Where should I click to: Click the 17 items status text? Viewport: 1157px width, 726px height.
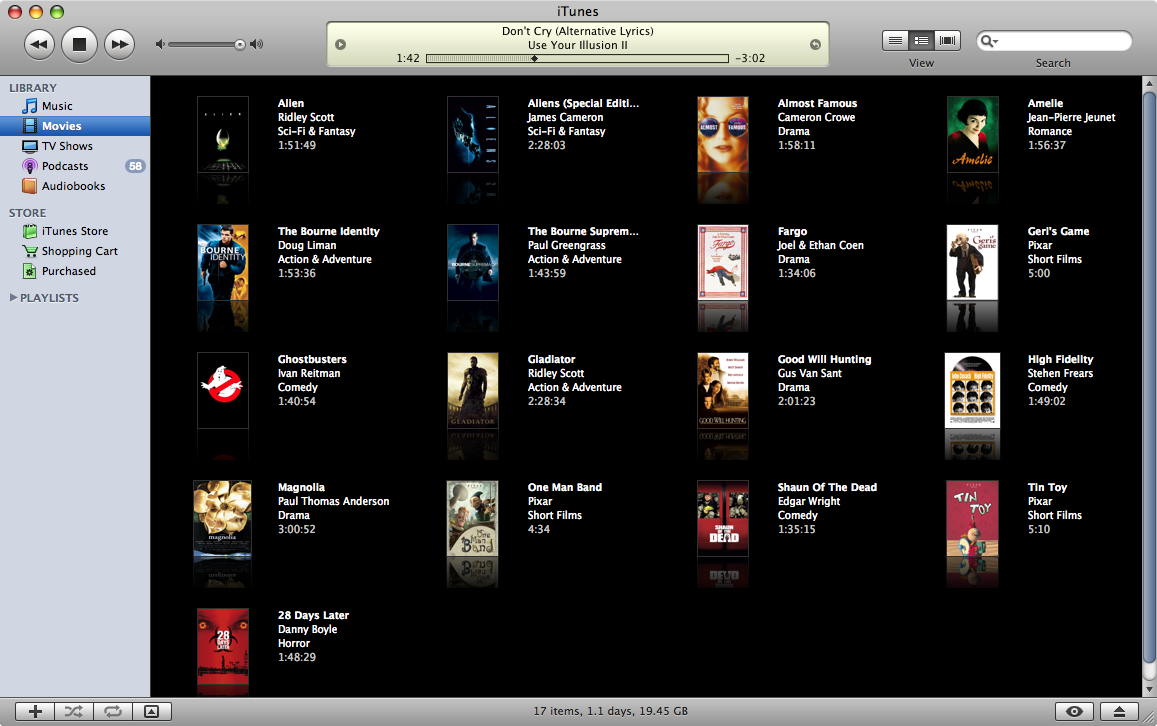(611, 711)
